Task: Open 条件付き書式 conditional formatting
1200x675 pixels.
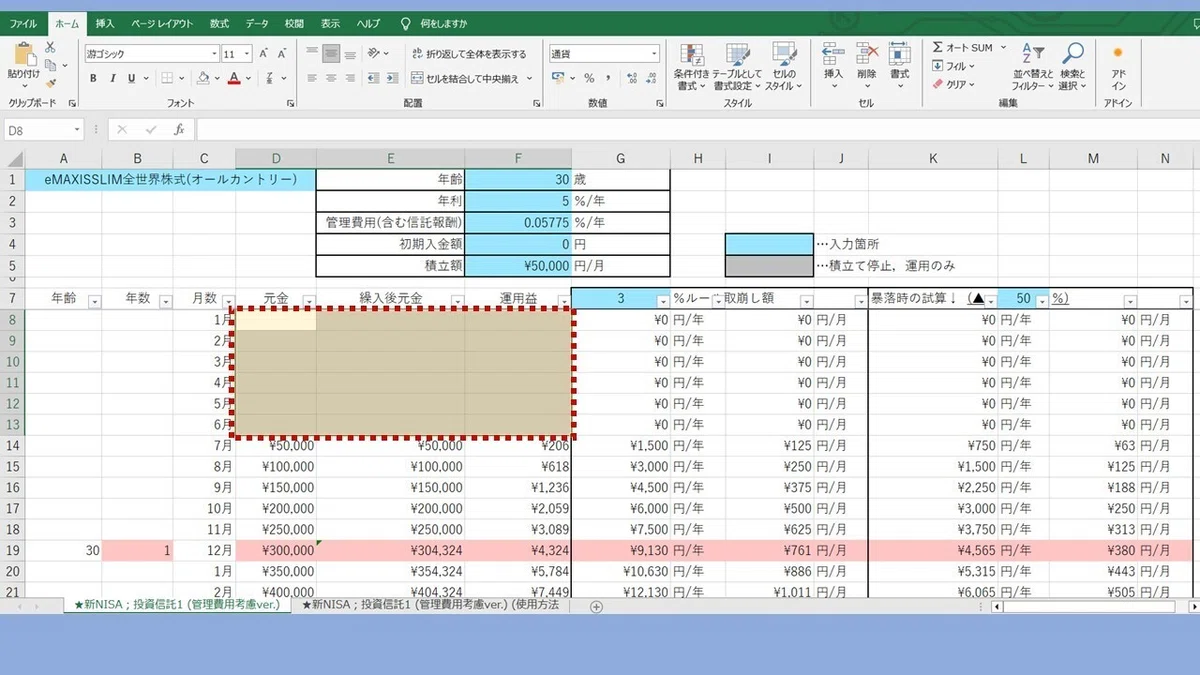Action: 691,67
